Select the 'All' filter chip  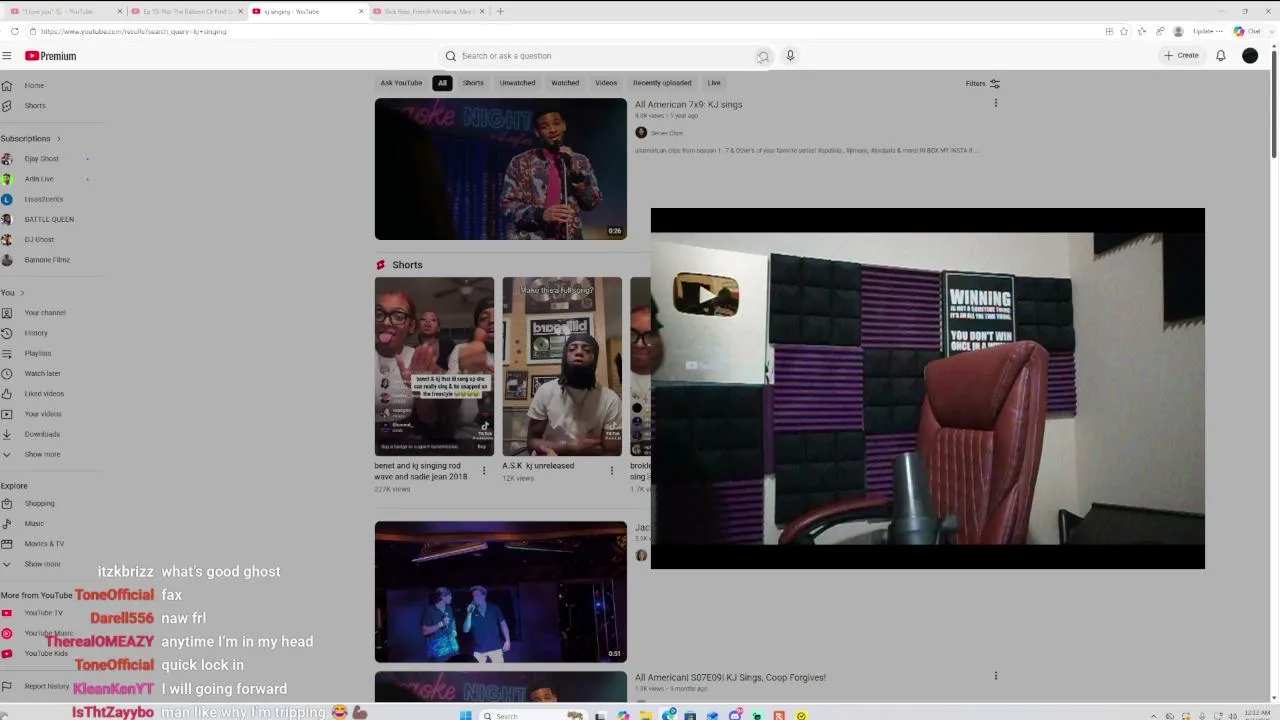pos(442,83)
